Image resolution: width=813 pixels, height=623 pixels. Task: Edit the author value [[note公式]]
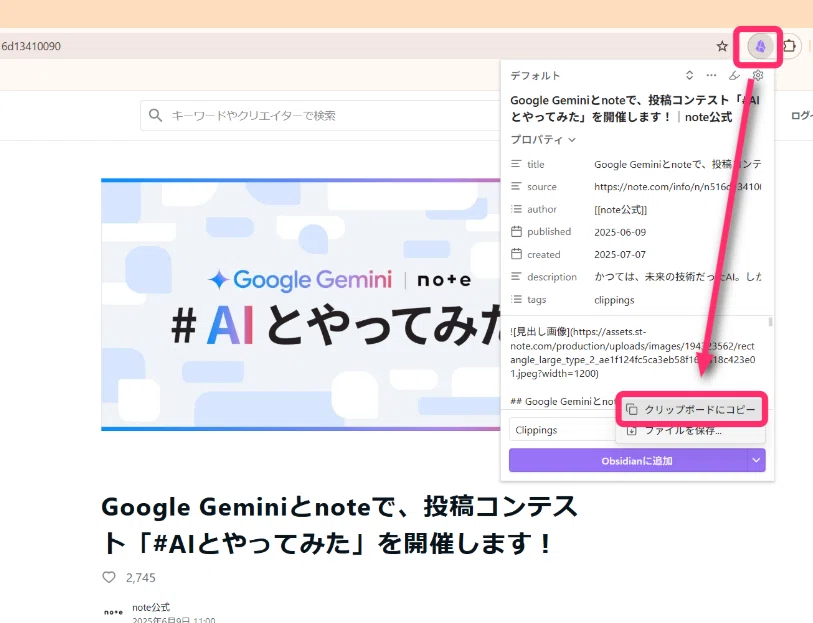click(620, 209)
